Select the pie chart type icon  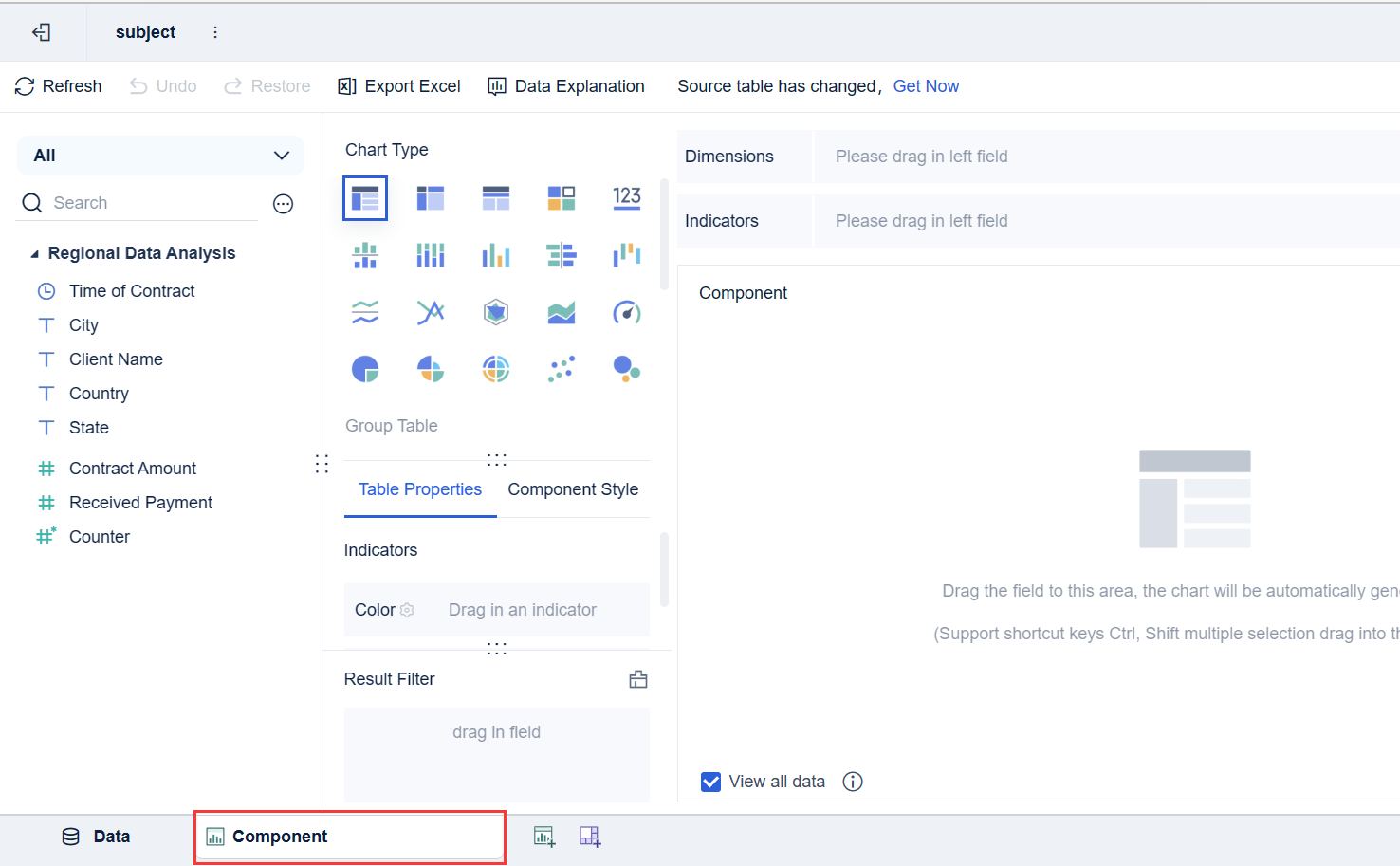click(x=365, y=369)
